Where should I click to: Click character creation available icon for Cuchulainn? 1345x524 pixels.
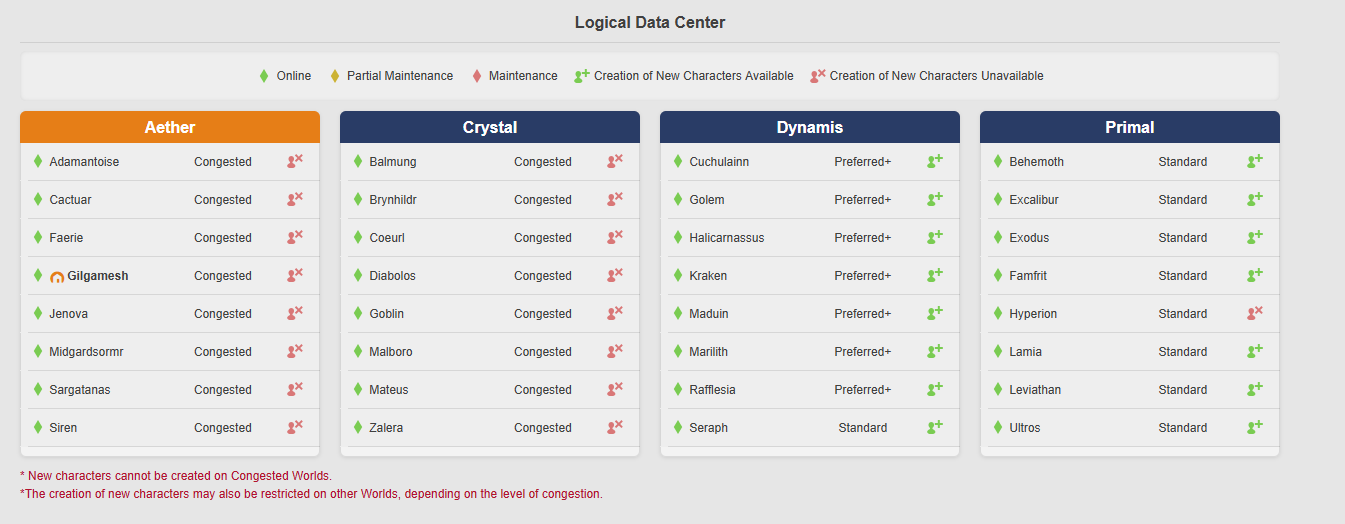pos(935,161)
